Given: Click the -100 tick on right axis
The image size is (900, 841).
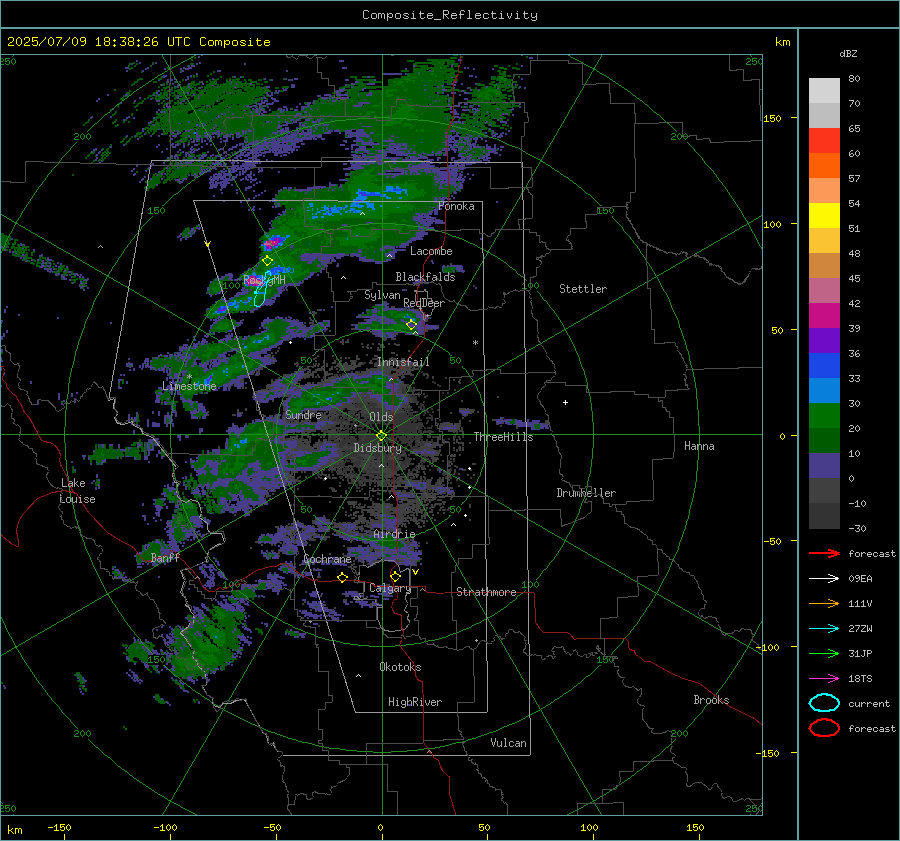Looking at the screenshot, I should point(767,647).
